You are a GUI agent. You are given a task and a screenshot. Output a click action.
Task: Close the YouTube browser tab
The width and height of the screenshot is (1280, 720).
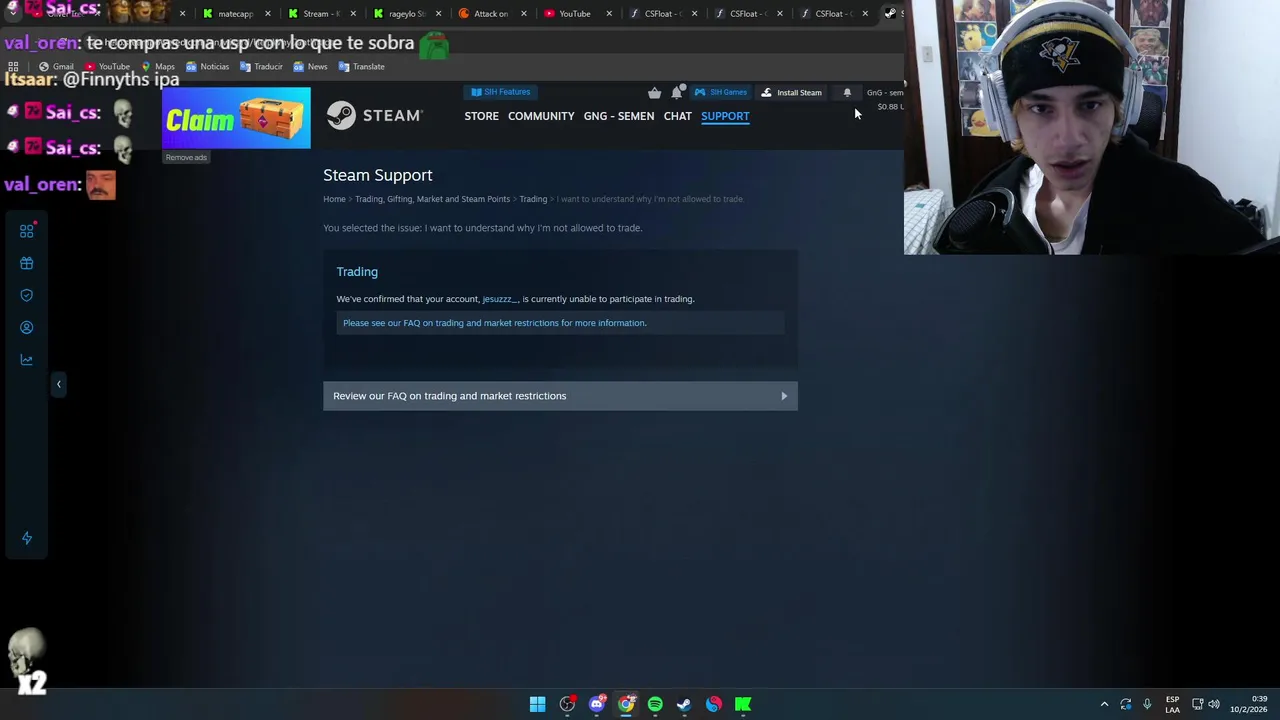pyautogui.click(x=609, y=14)
